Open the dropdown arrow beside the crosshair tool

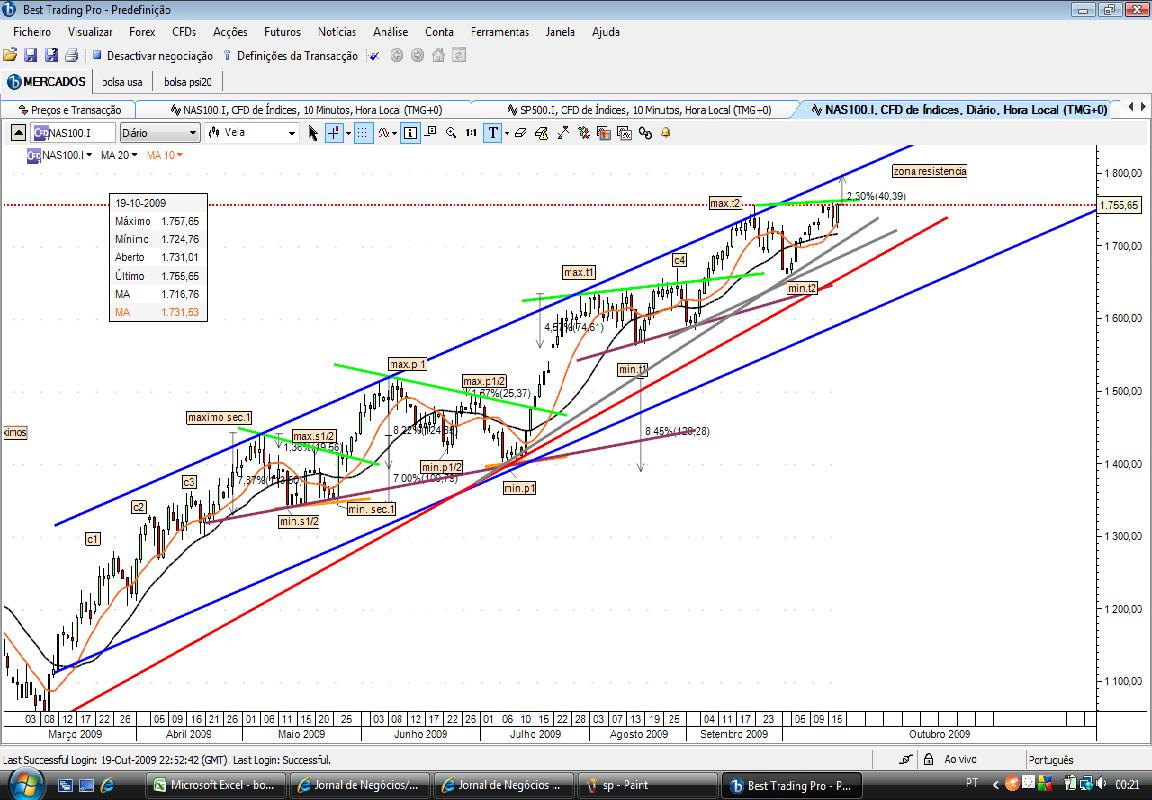coord(348,134)
